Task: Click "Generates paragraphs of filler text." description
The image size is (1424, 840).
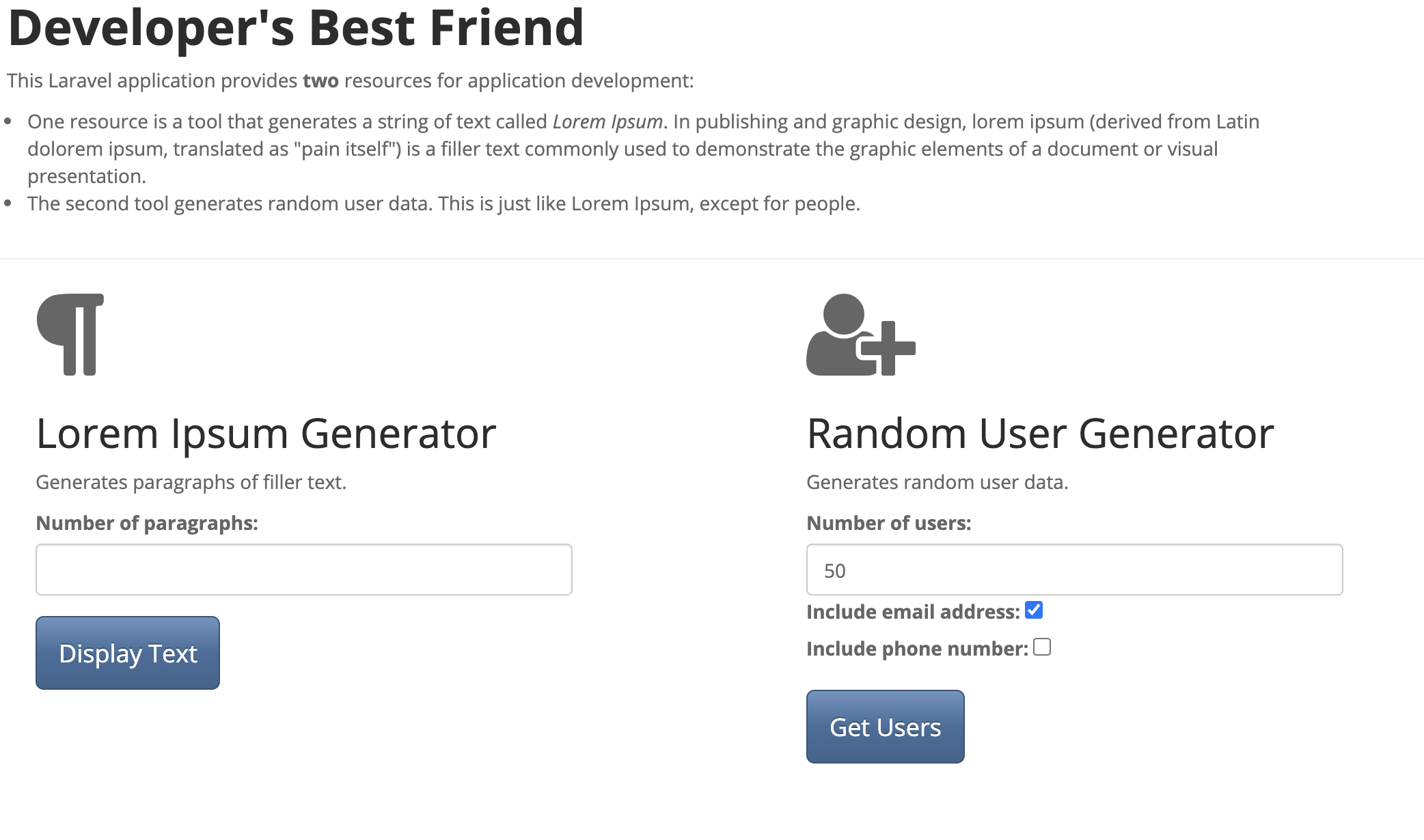Action: pos(191,482)
